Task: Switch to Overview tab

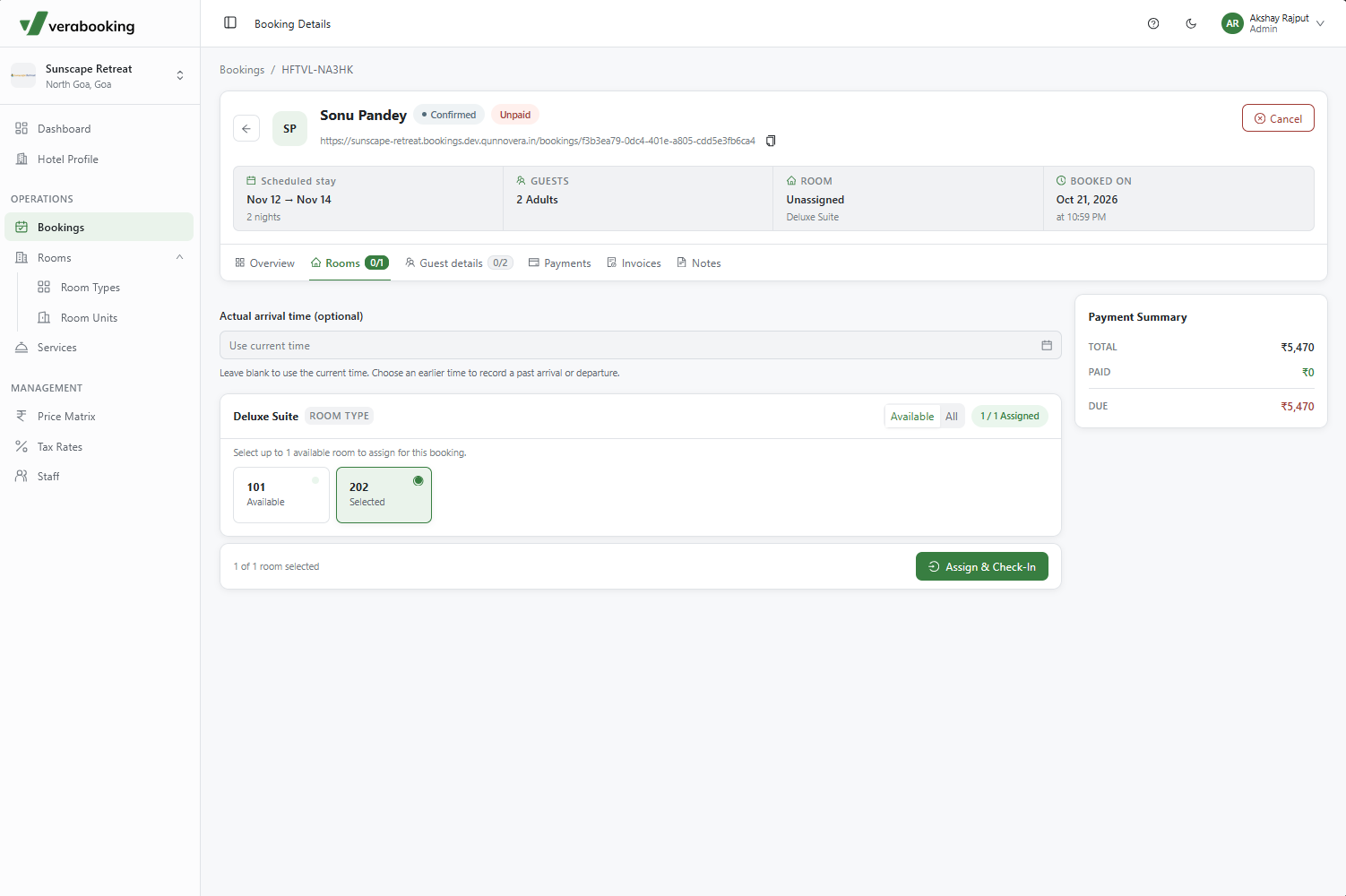Action: click(264, 263)
